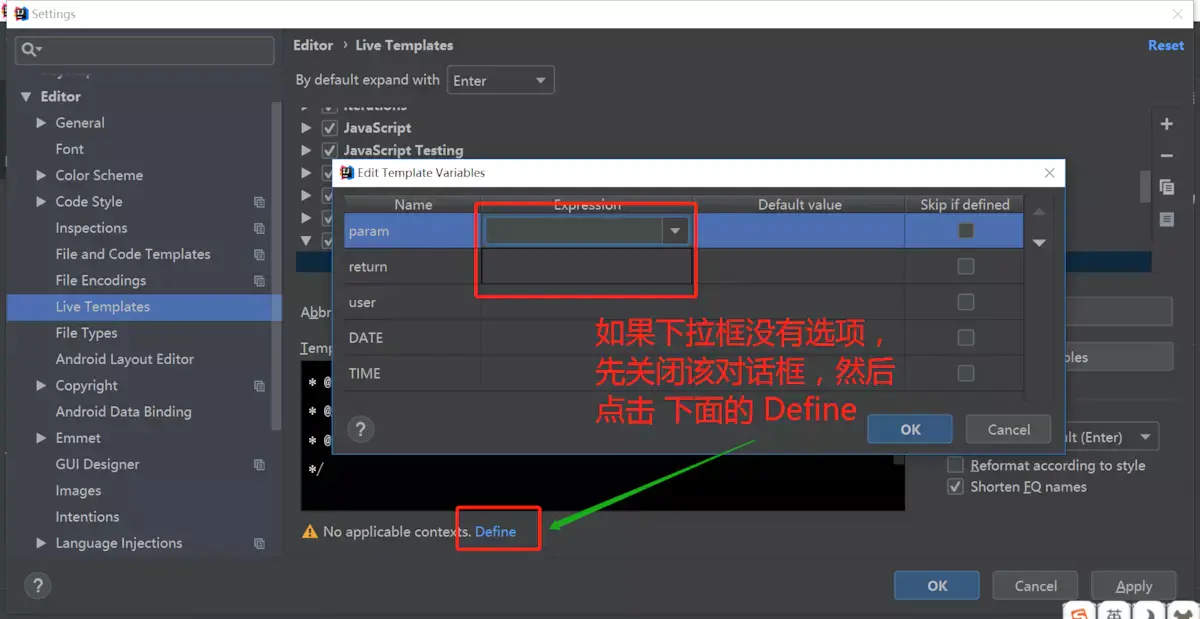Click the Define contexts link
The image size is (1200, 619).
click(495, 532)
